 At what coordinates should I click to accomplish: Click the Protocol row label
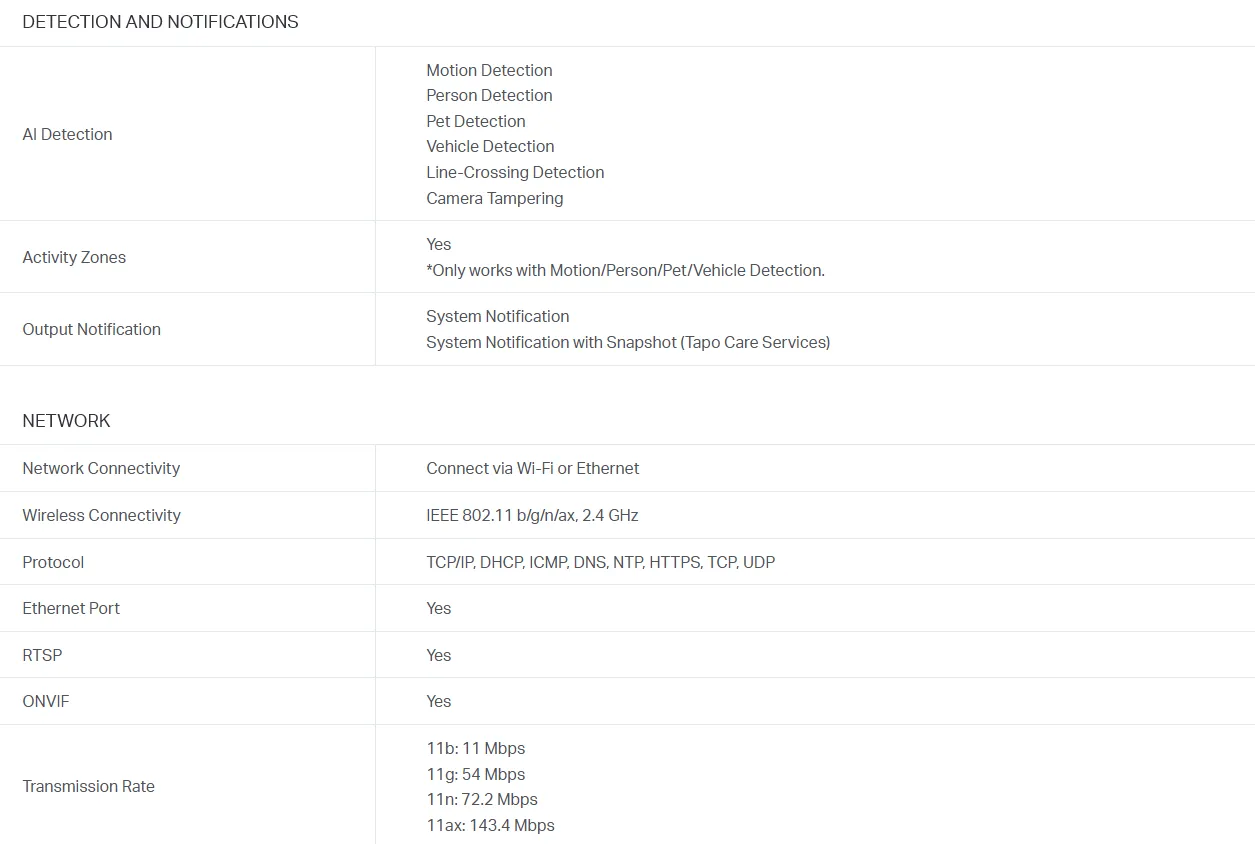[x=53, y=562]
